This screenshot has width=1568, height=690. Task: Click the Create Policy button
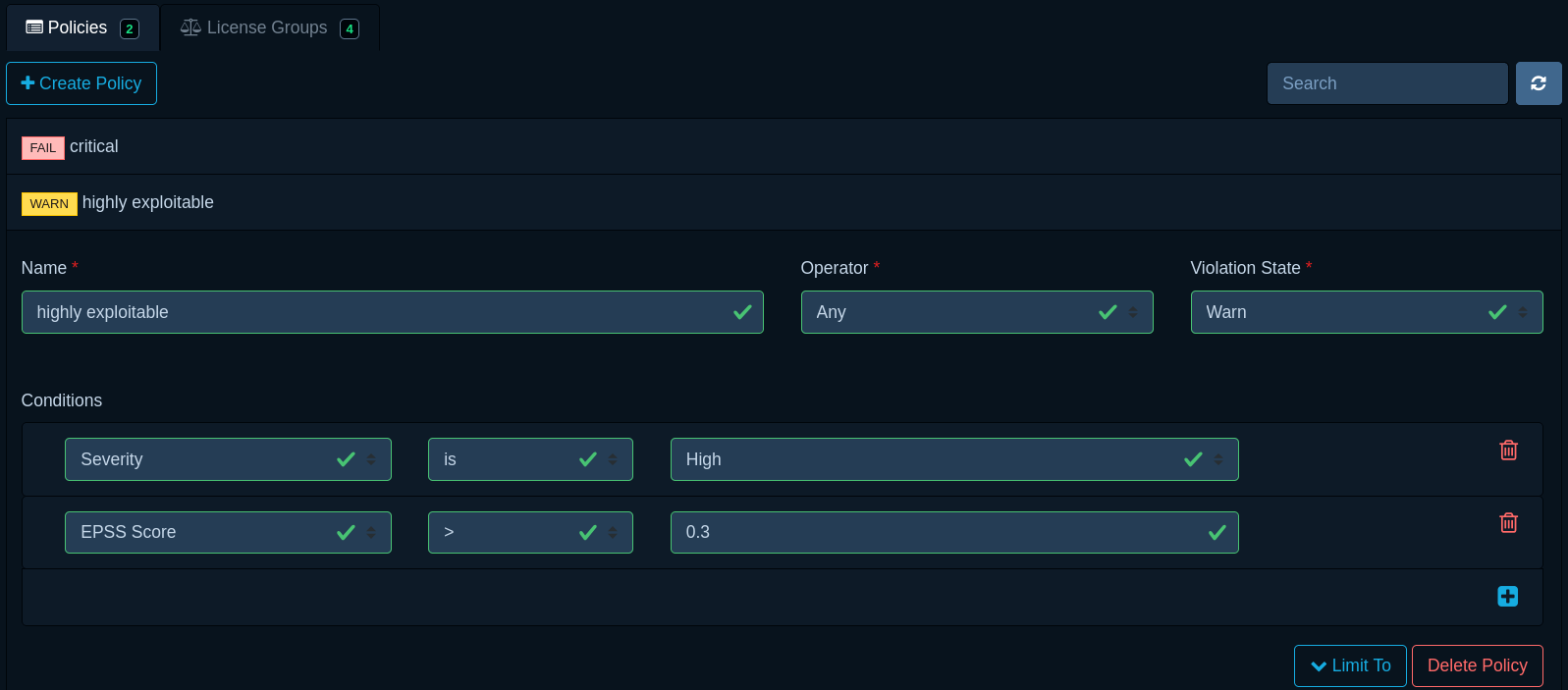[81, 83]
